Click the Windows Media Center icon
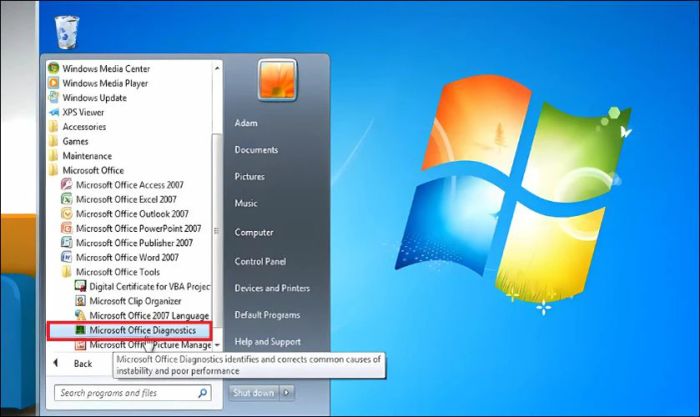 (x=54, y=68)
